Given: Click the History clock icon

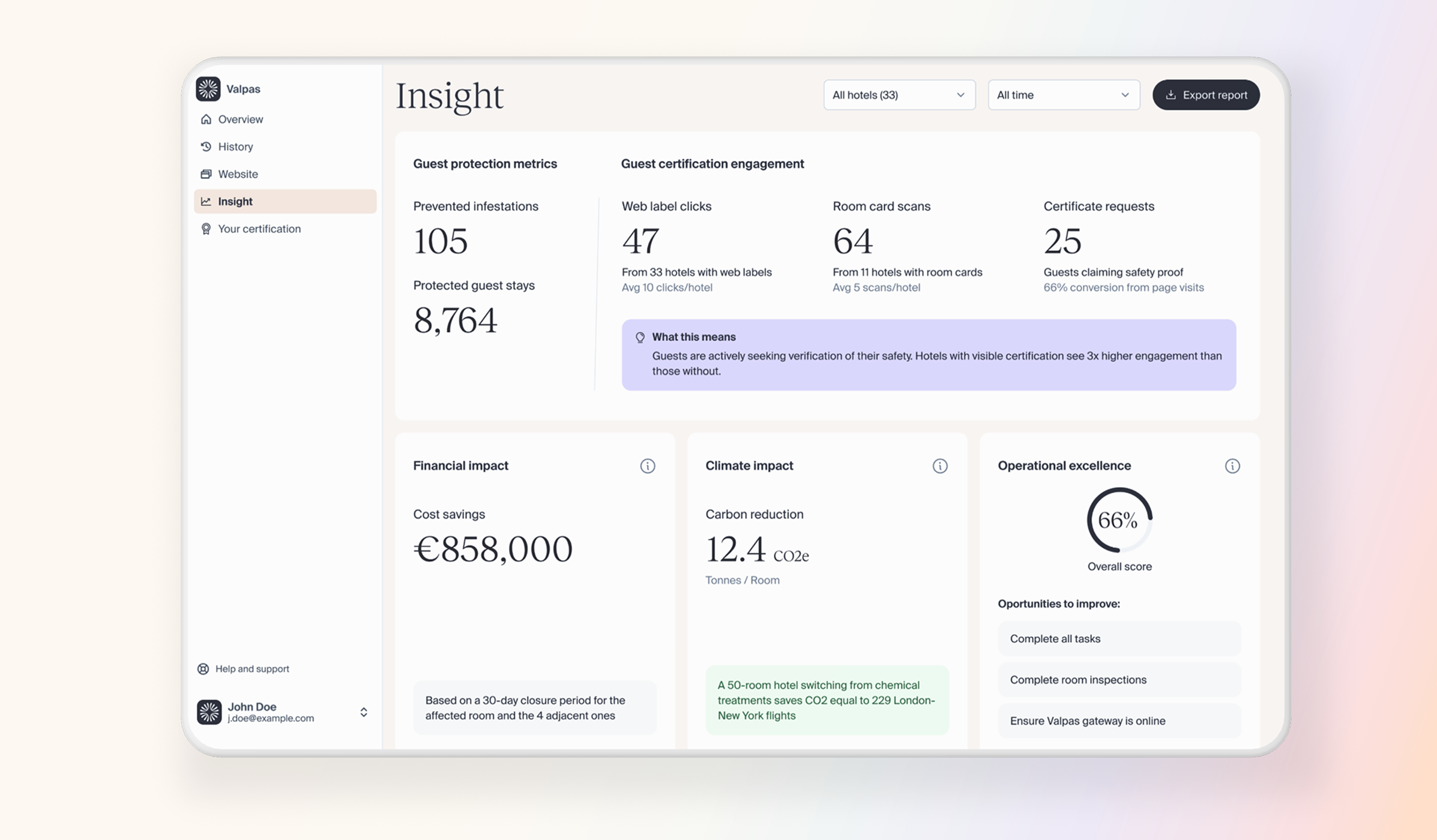Looking at the screenshot, I should (x=206, y=146).
